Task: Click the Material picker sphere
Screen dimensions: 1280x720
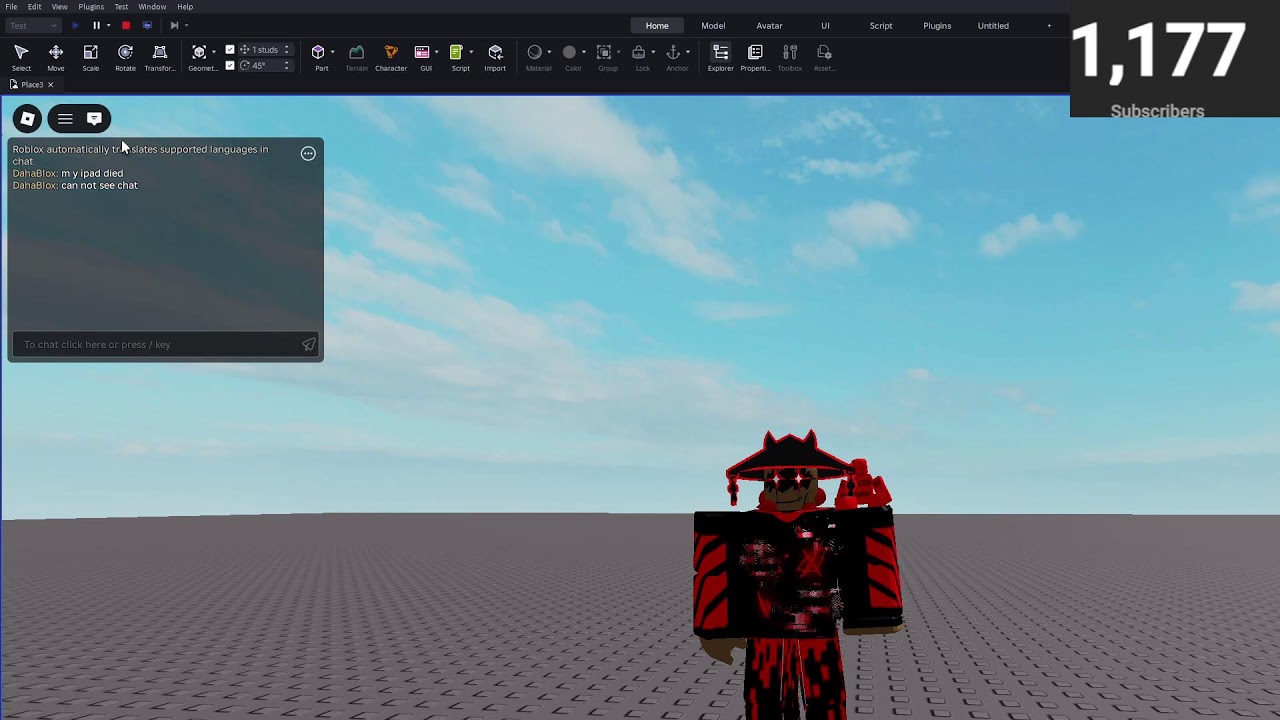Action: 534,52
